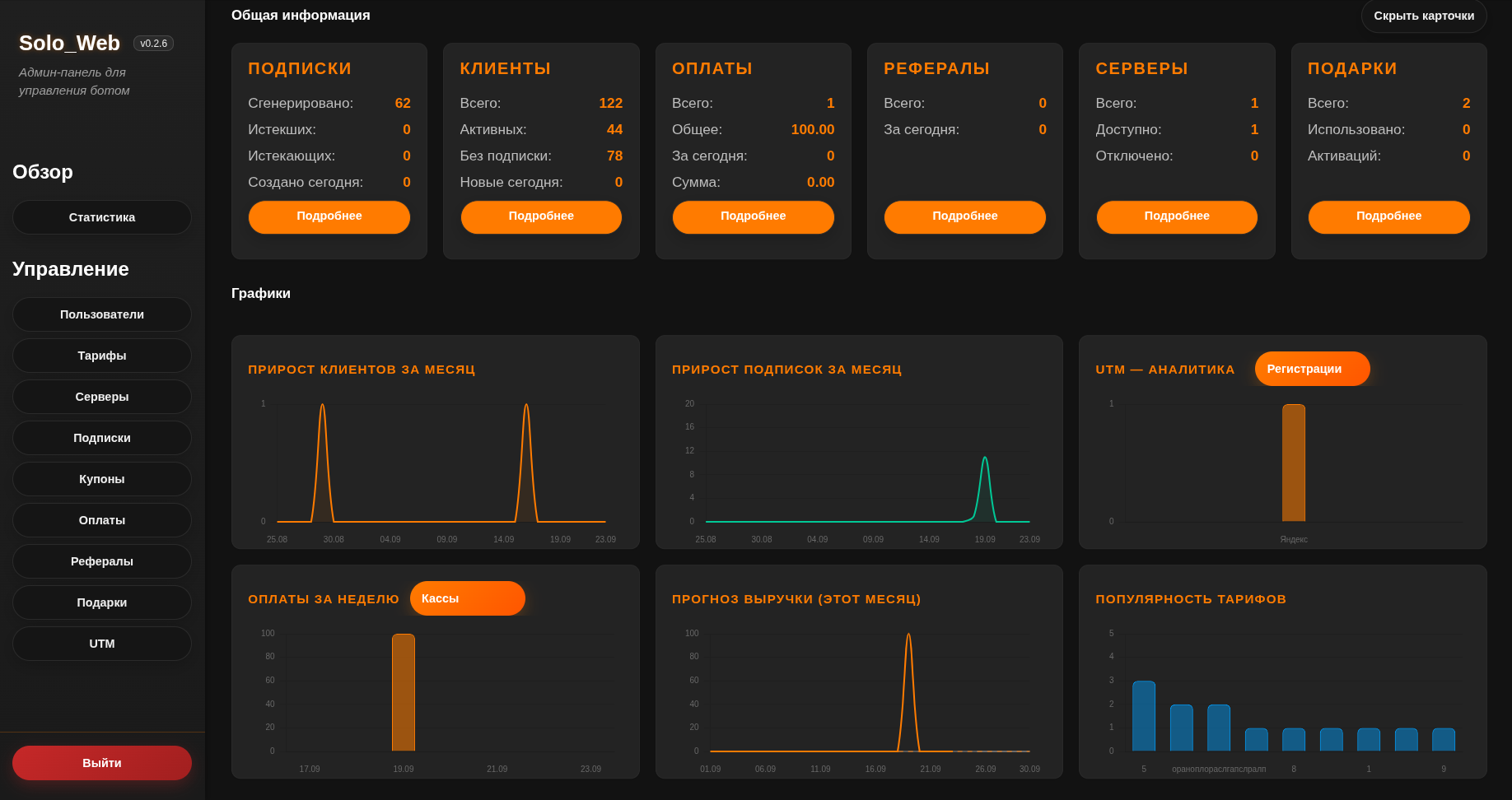This screenshot has height=800, width=1512.
Task: Click Подробнее on the Клиенты card
Action: pos(541,216)
